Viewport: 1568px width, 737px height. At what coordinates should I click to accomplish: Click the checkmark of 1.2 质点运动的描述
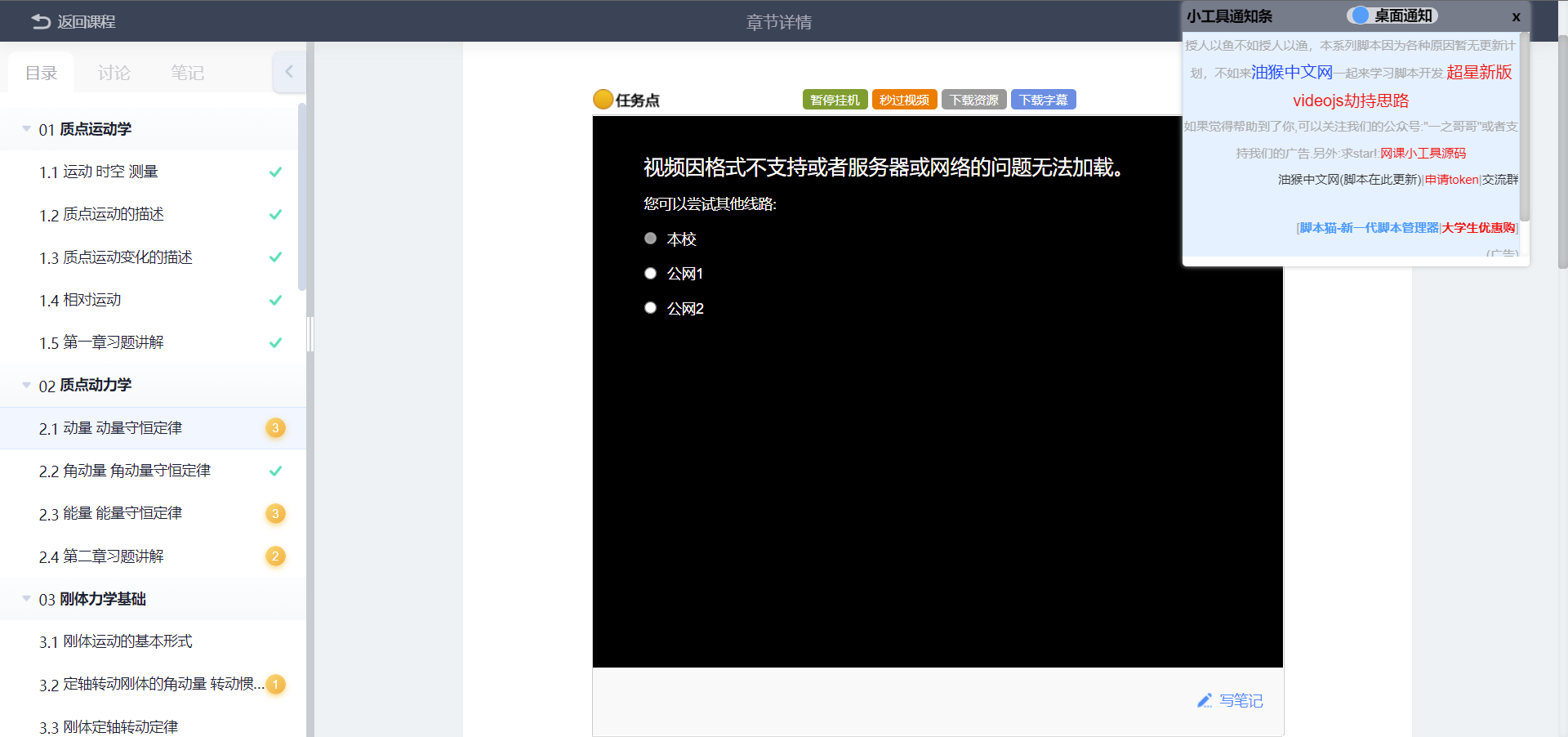tap(276, 214)
